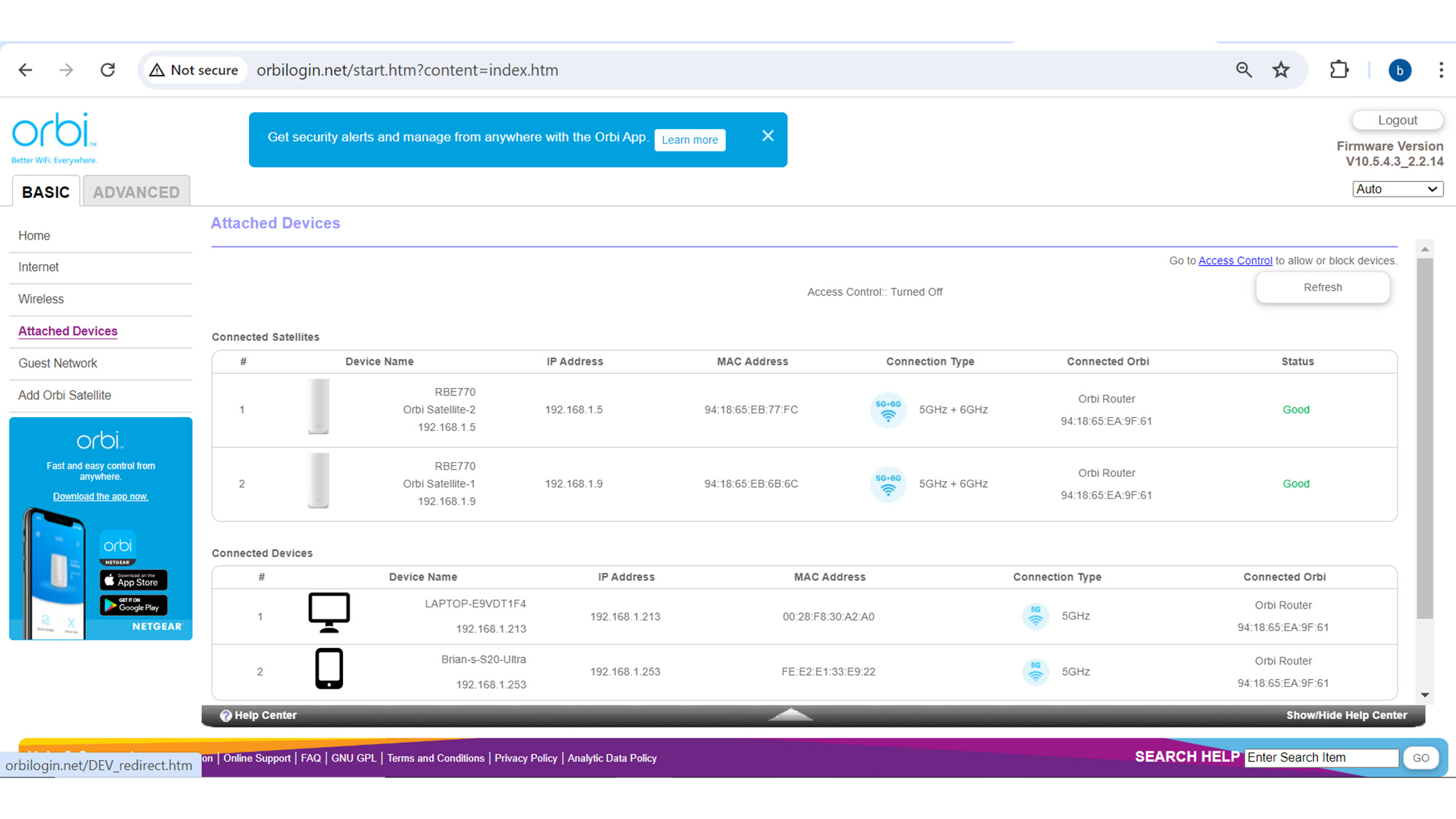Image resolution: width=1456 pixels, height=819 pixels.
Task: Open the browser extensions puzzle icon
Action: pos(1339,70)
